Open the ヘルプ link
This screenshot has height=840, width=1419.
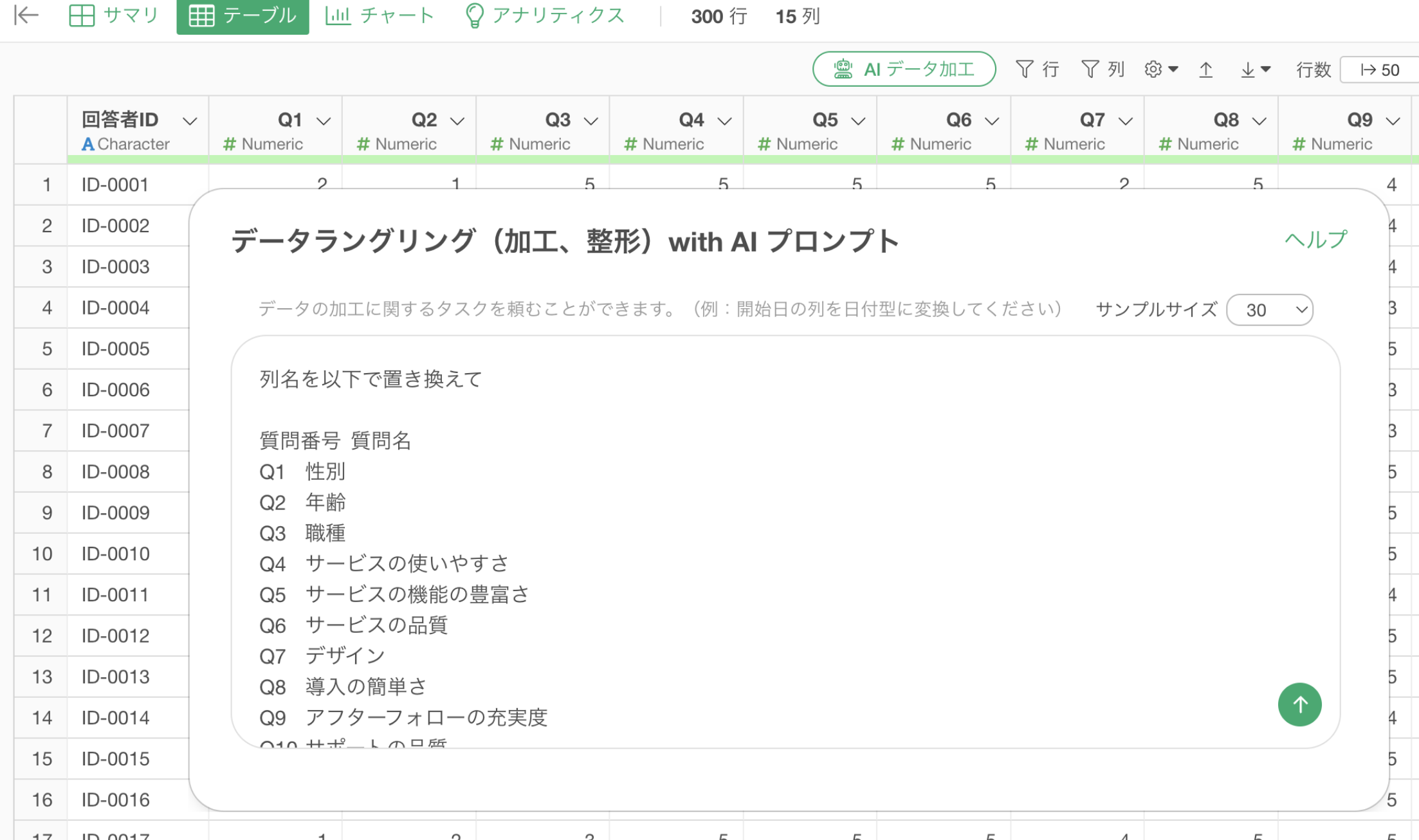click(x=1315, y=240)
